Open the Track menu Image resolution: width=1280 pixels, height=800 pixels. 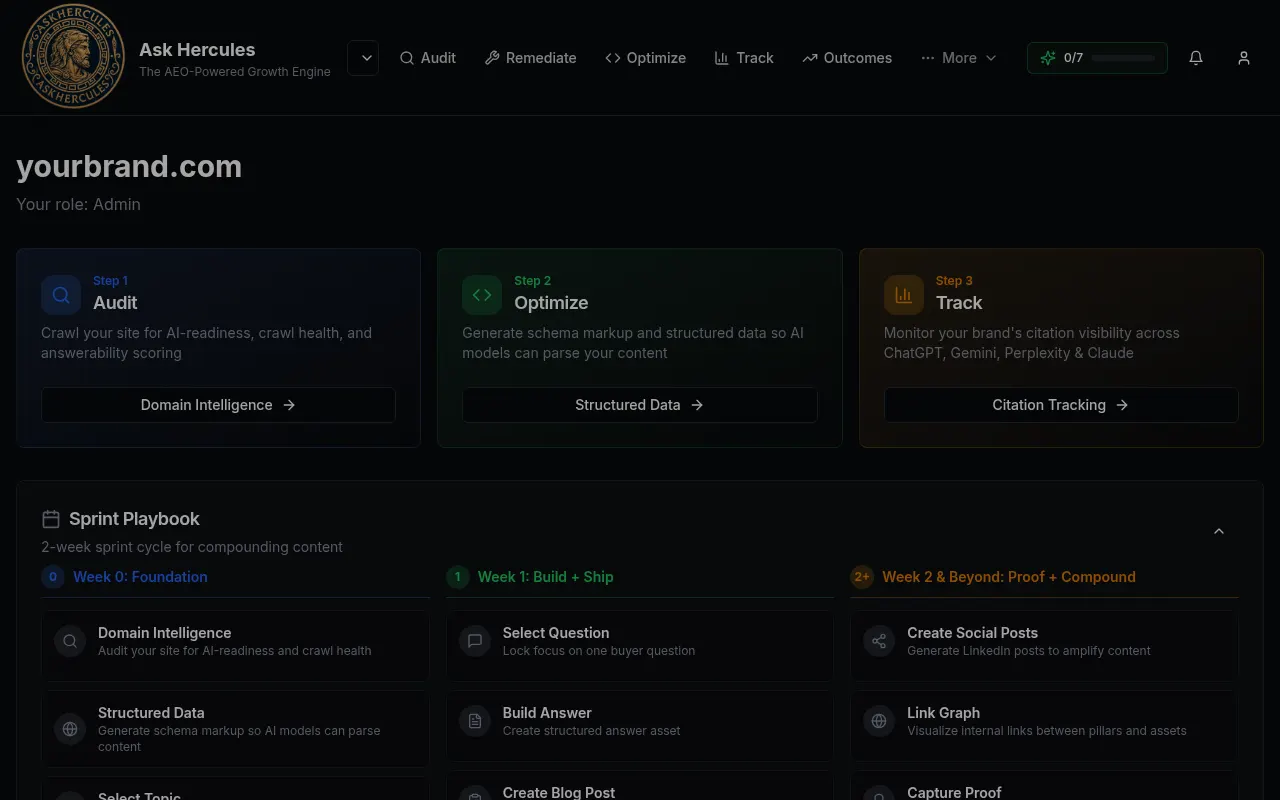pos(744,58)
